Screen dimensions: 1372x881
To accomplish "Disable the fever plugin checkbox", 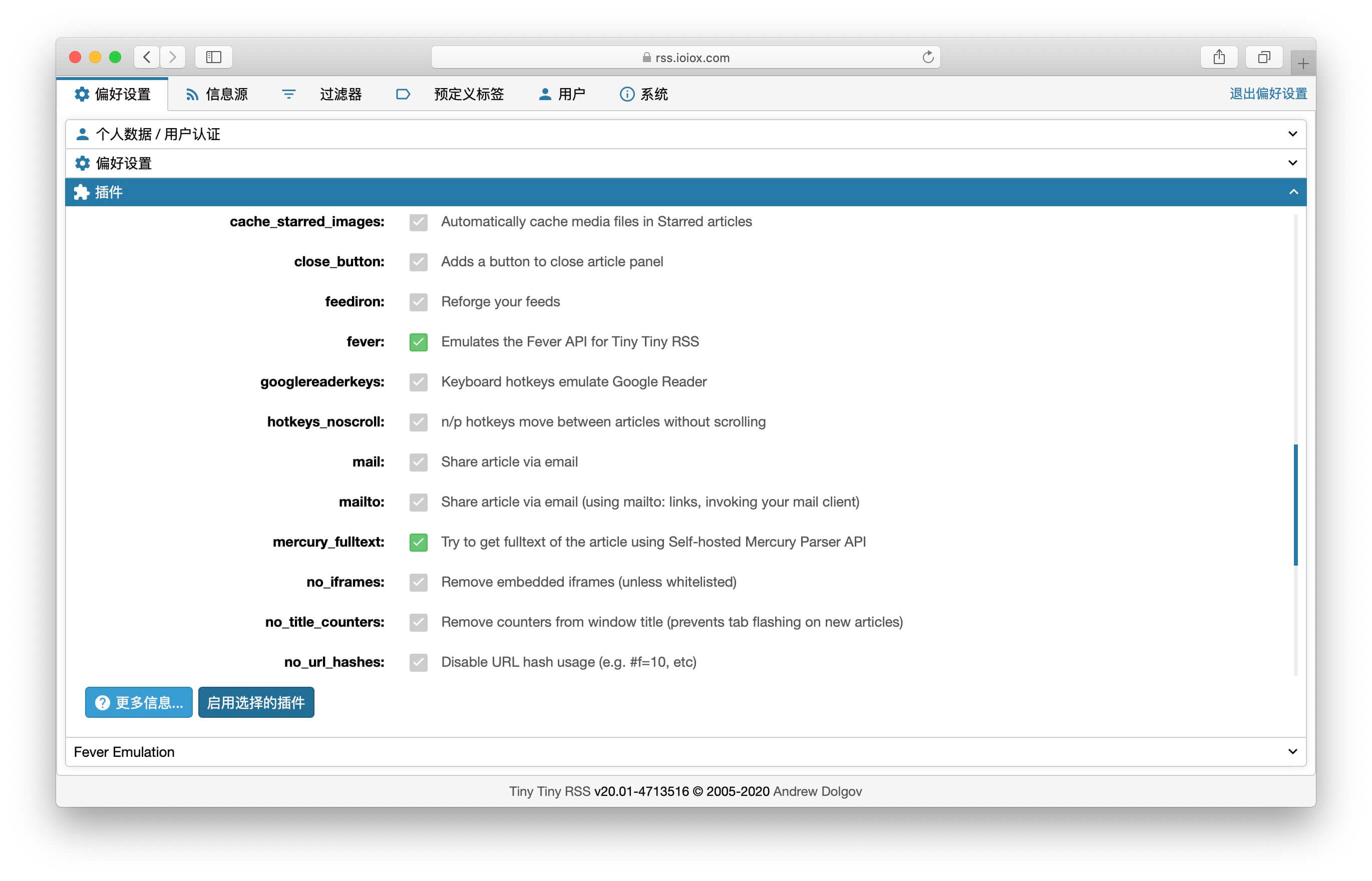I will click(x=418, y=342).
